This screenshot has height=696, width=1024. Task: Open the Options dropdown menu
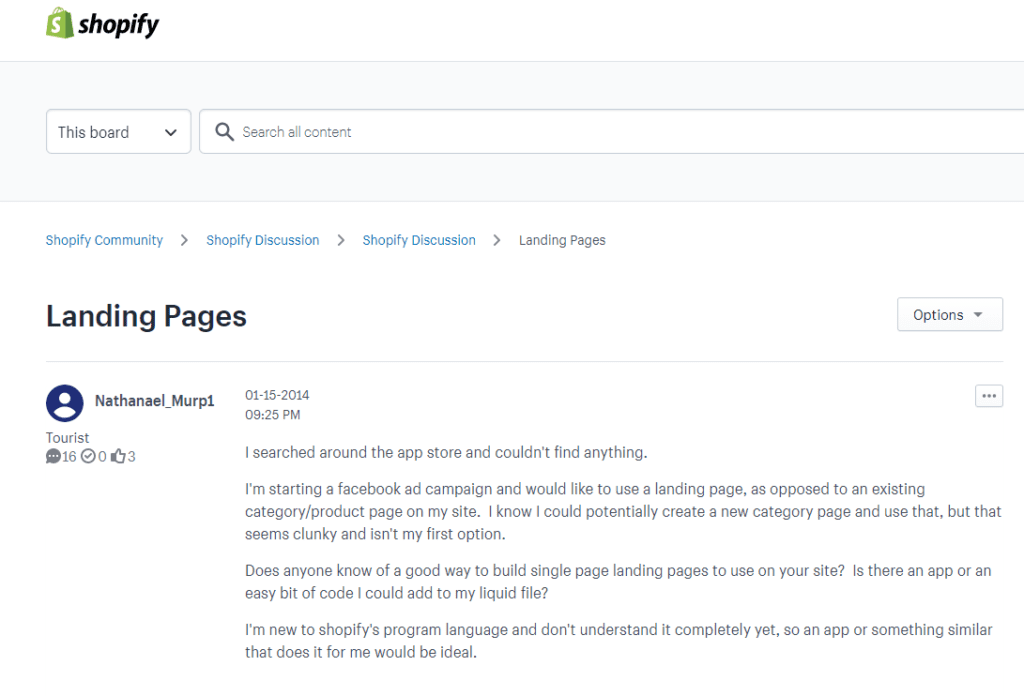[949, 314]
